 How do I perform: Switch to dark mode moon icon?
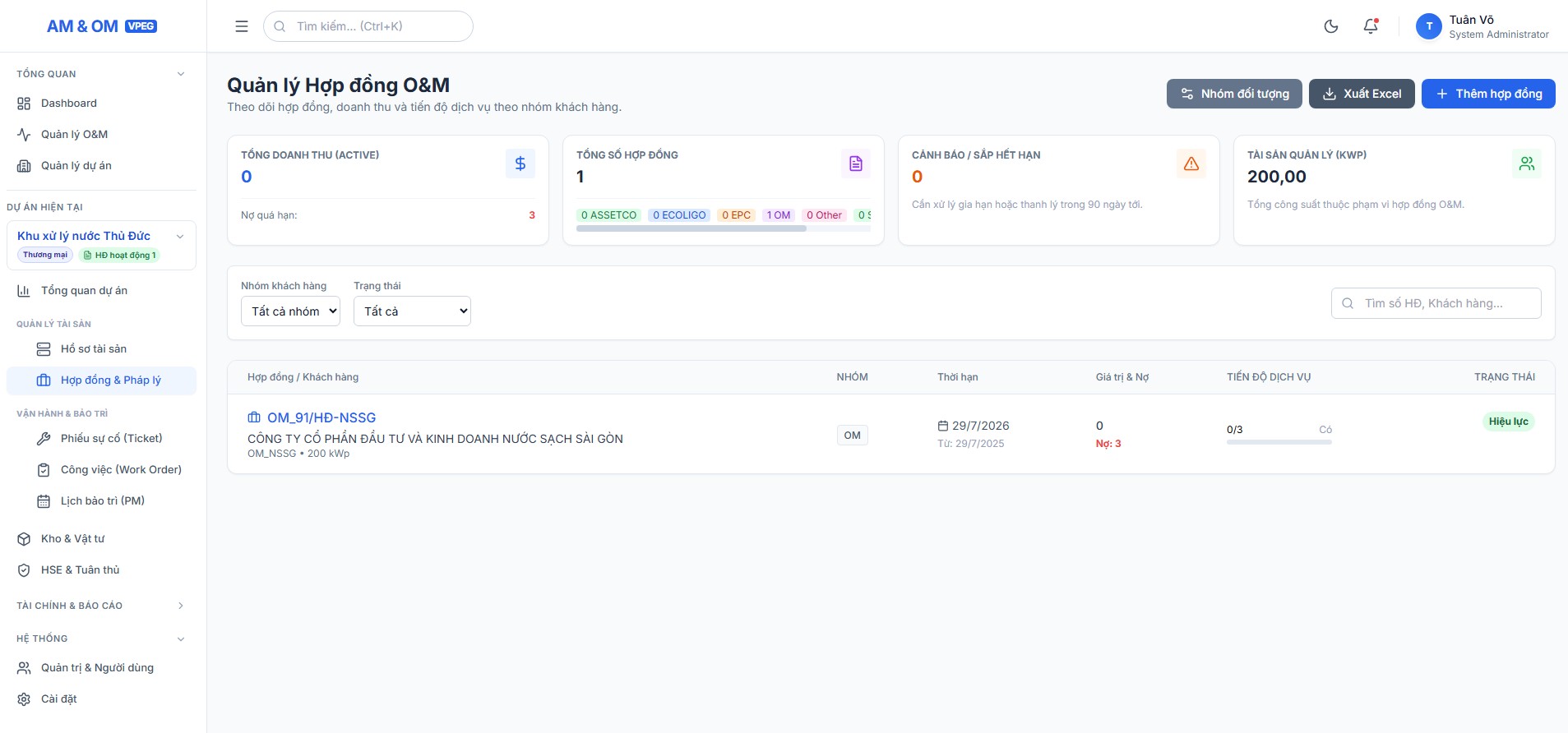click(1331, 26)
